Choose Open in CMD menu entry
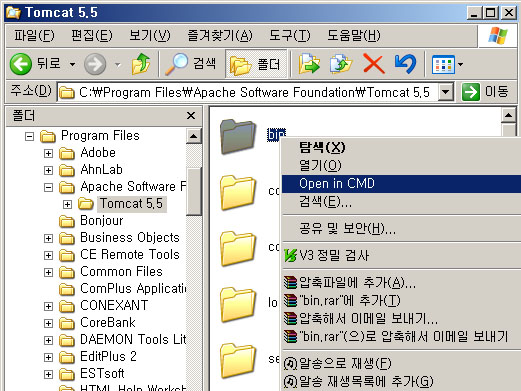This screenshot has height=391, width=521. tap(401, 184)
